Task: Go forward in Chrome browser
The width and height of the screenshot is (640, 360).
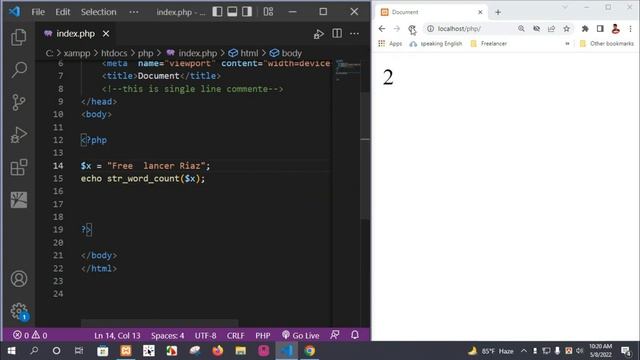Action: pyautogui.click(x=397, y=29)
